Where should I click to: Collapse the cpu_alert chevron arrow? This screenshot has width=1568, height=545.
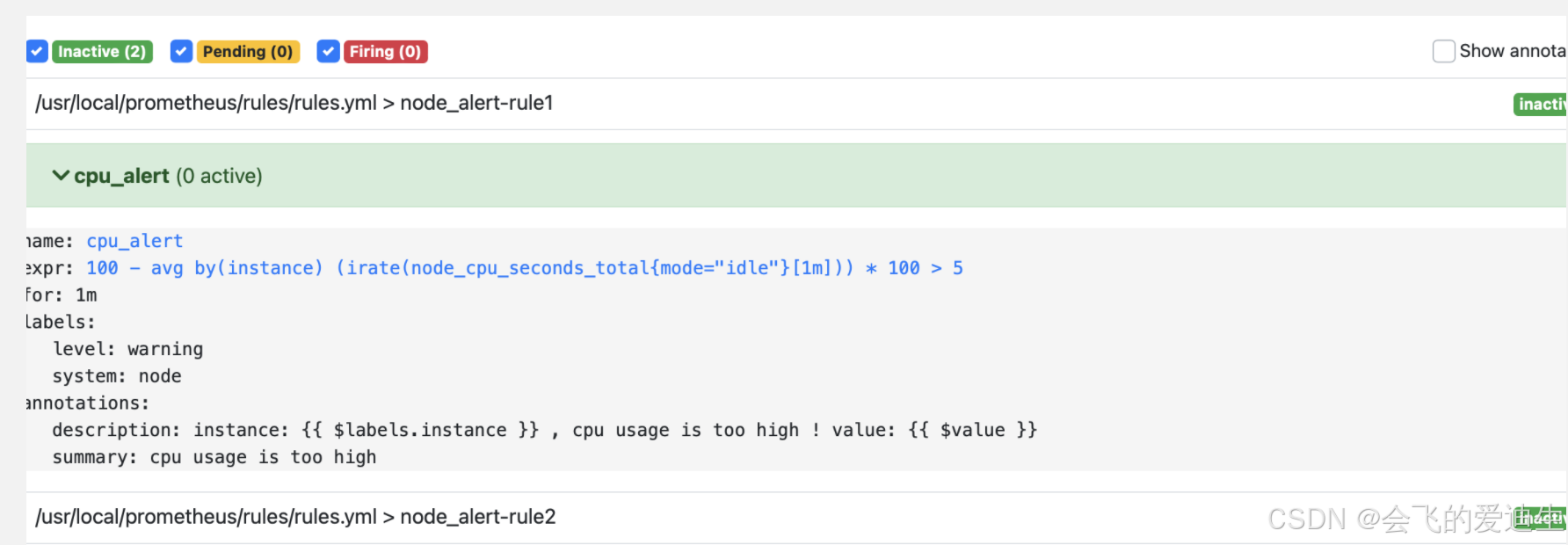click(x=61, y=176)
